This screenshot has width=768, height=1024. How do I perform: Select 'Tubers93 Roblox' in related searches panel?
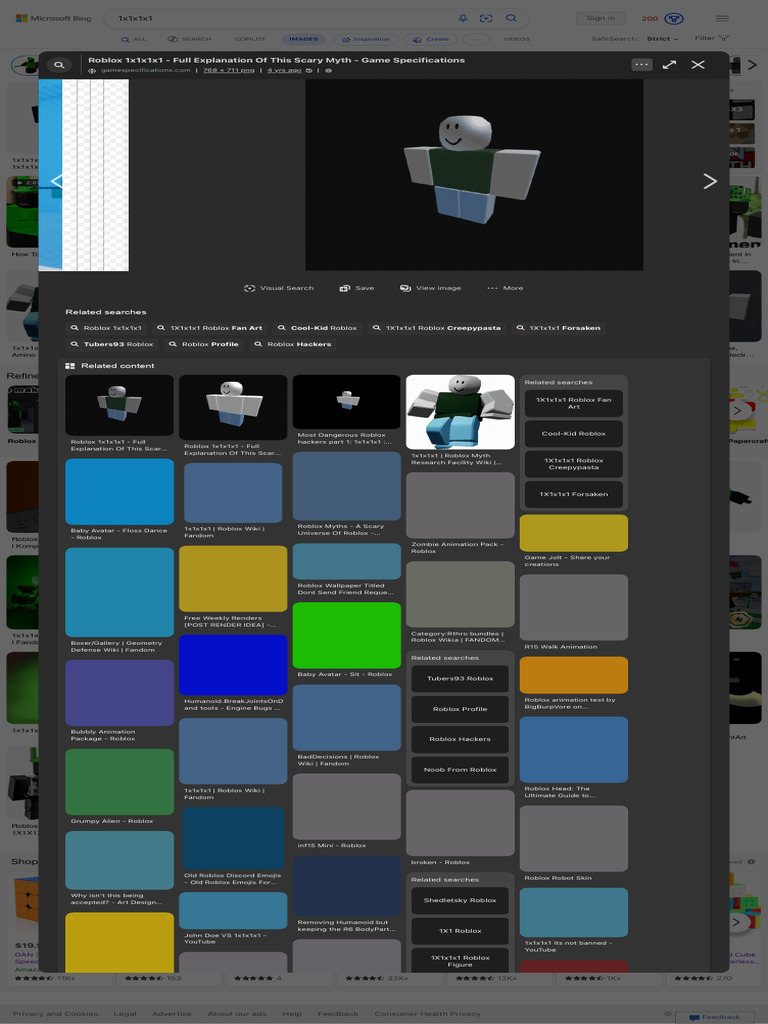(460, 679)
